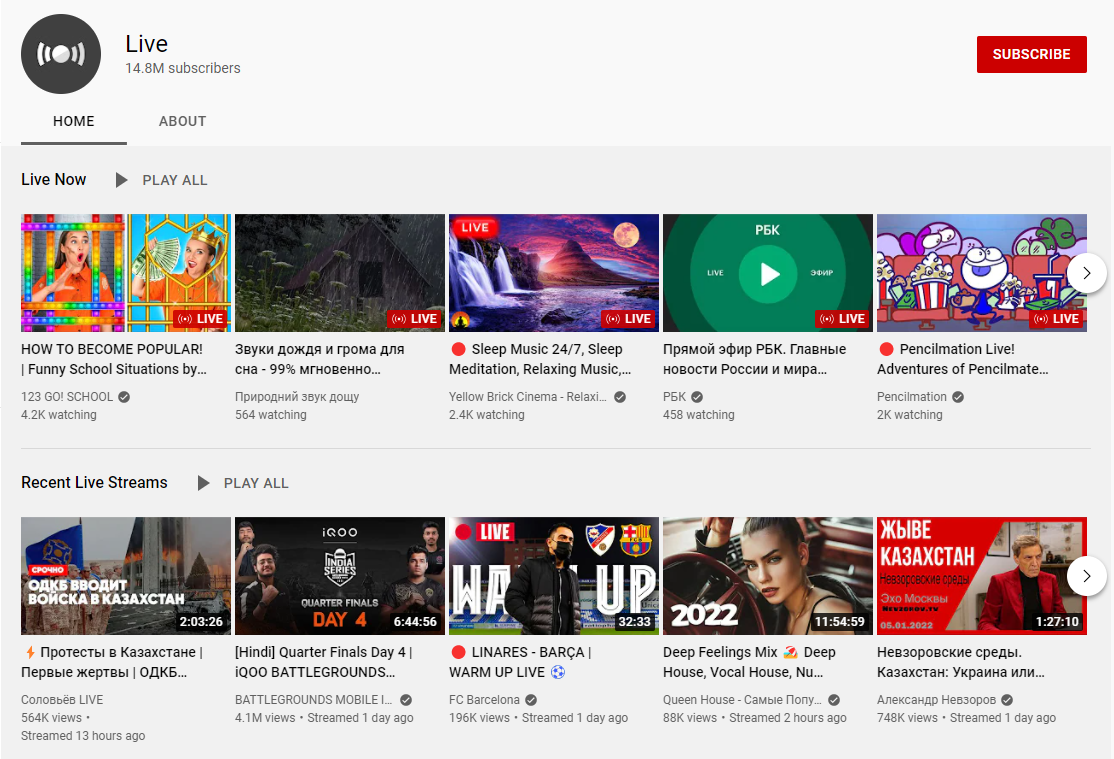Image resolution: width=1114 pixels, height=759 pixels.
Task: Click the LIVE badge on the rain sounds thumbnail
Action: (x=414, y=318)
